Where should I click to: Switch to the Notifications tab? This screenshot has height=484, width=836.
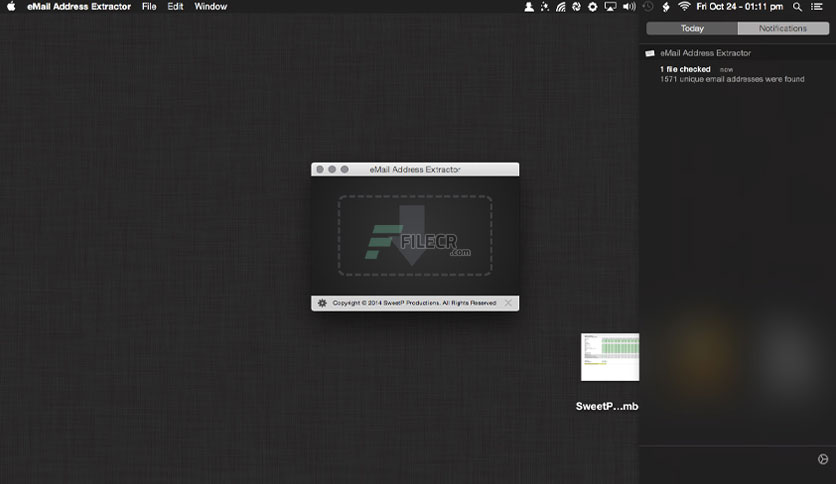pyautogui.click(x=783, y=28)
